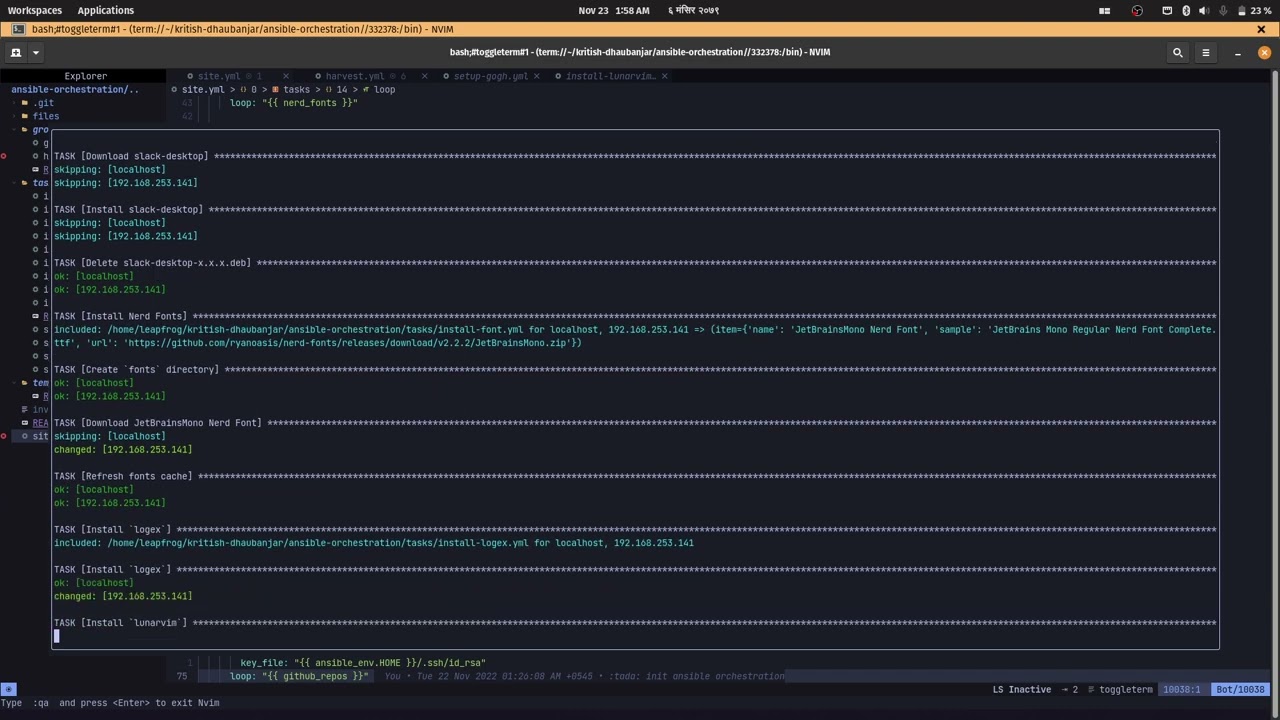Click the 'TASK [Install `lunarvim`]' line
This screenshot has height=720, width=1280.
coord(635,623)
